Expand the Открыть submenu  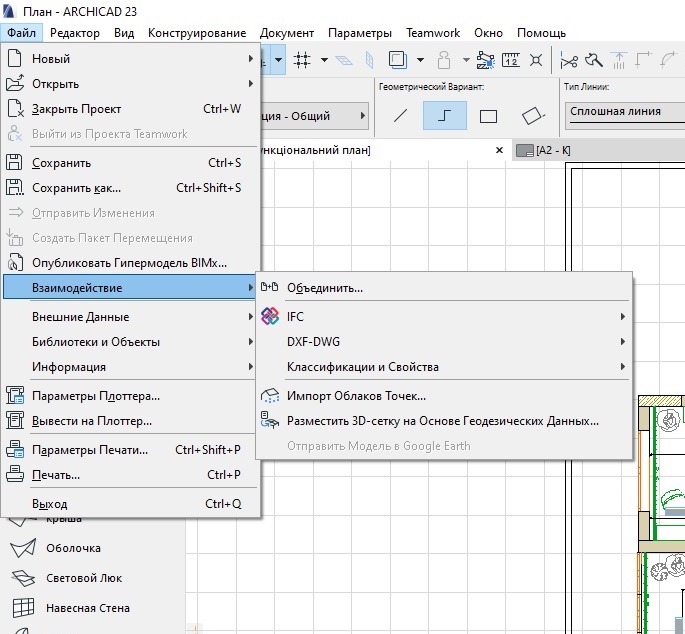130,83
